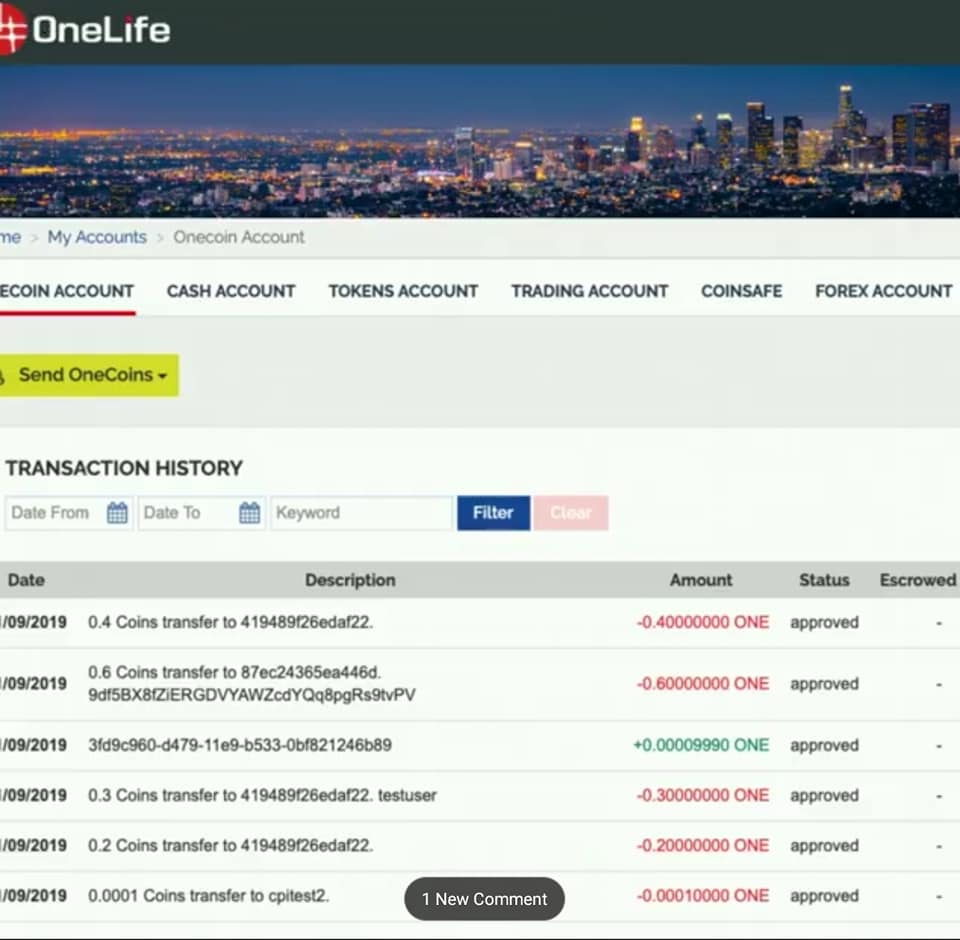Click the Onecoin Account breadcrumb
The width and height of the screenshot is (960, 940).
(239, 237)
